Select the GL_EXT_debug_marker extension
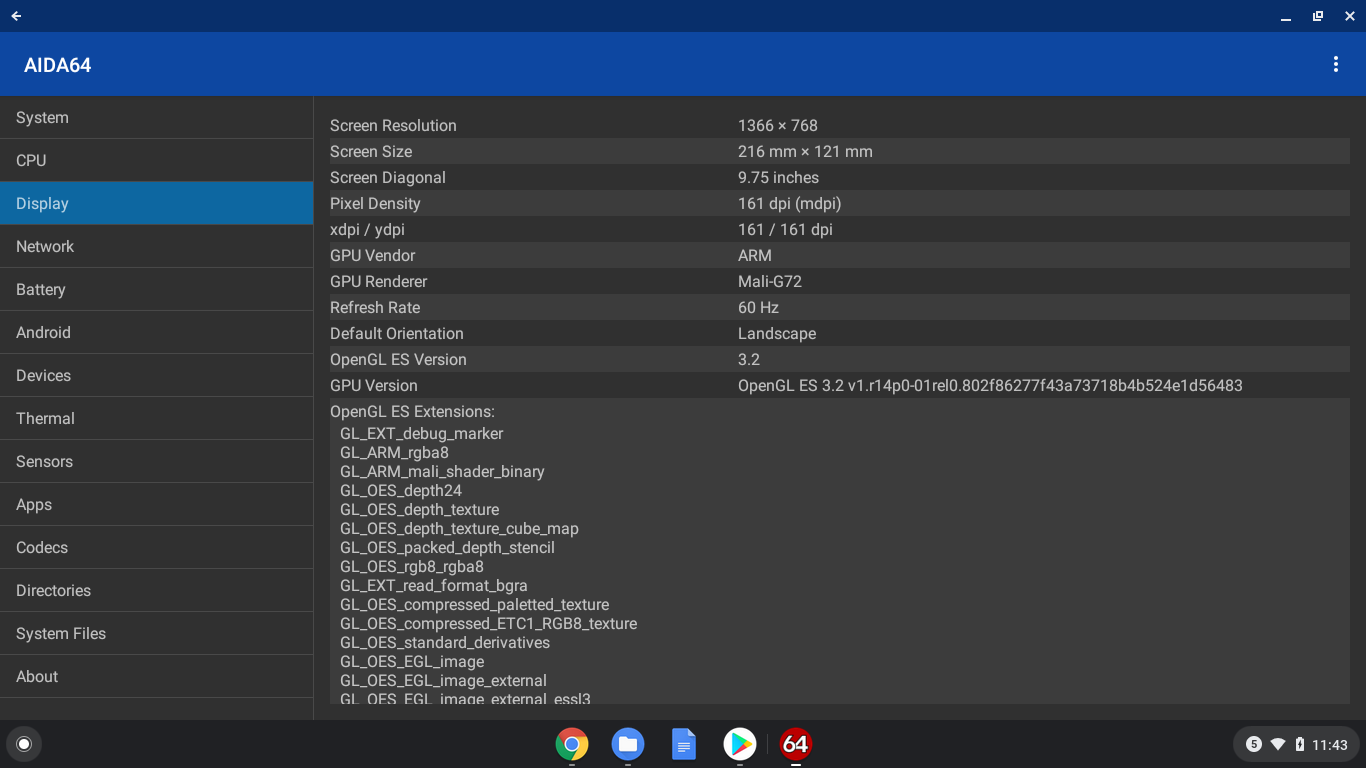The image size is (1366, 768). [x=421, y=433]
